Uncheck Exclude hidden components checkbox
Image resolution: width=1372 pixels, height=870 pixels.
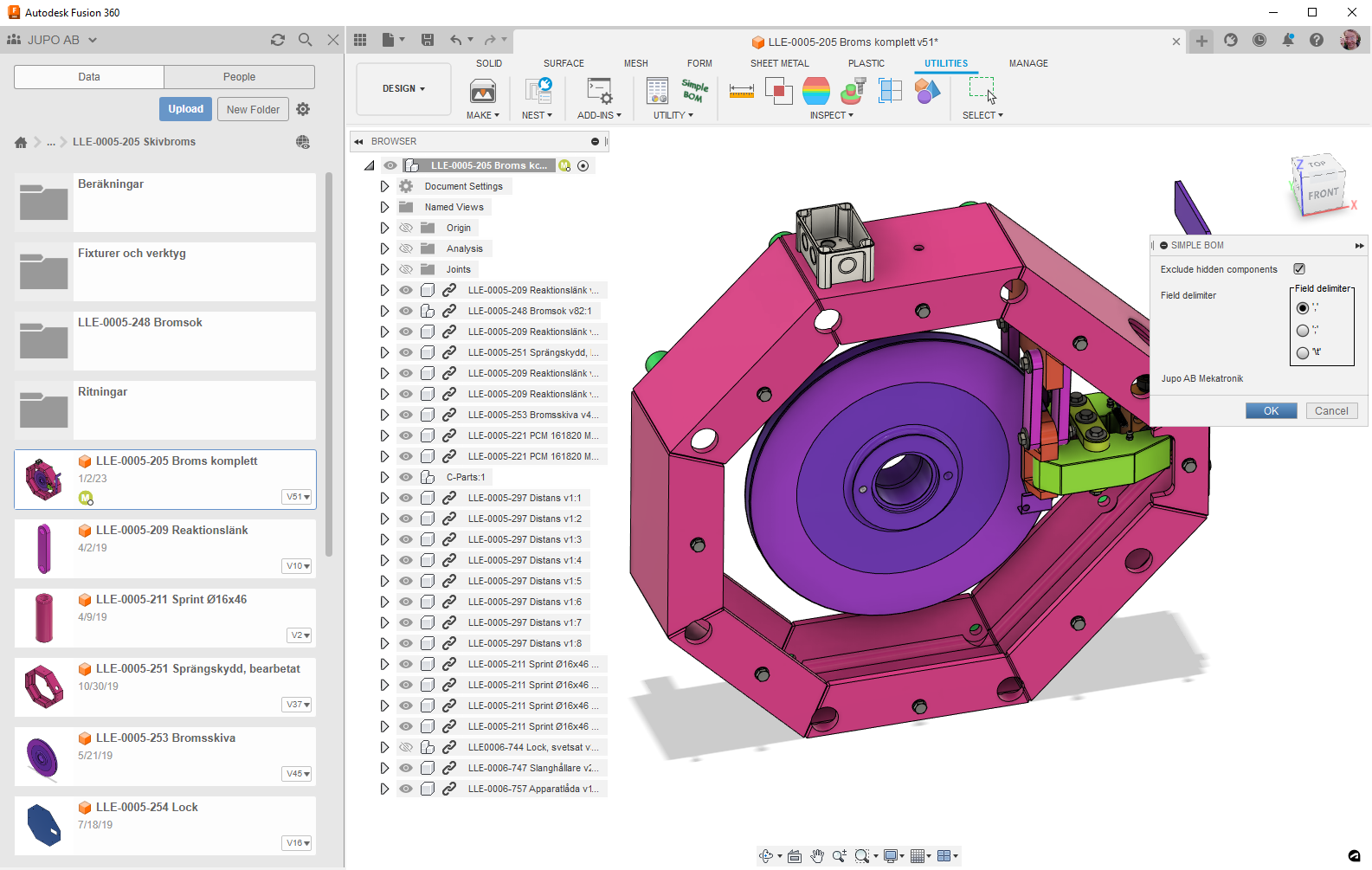(x=1298, y=269)
